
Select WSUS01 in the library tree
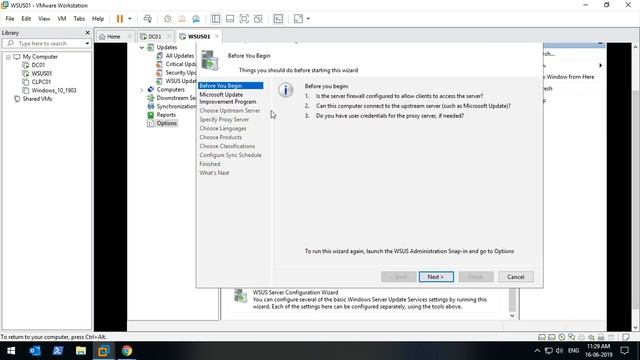coord(42,73)
